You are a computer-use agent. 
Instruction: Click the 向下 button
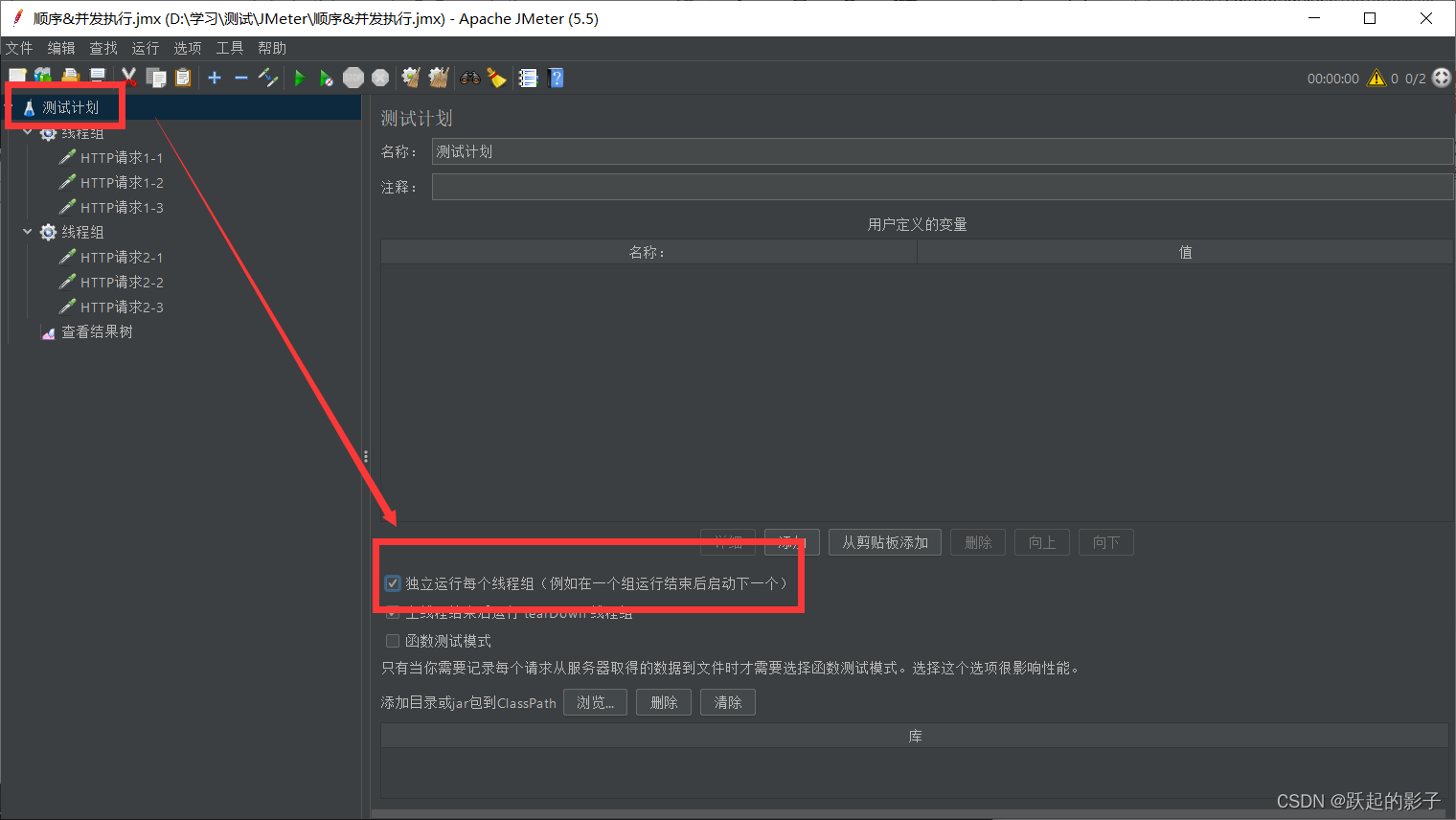click(1106, 542)
